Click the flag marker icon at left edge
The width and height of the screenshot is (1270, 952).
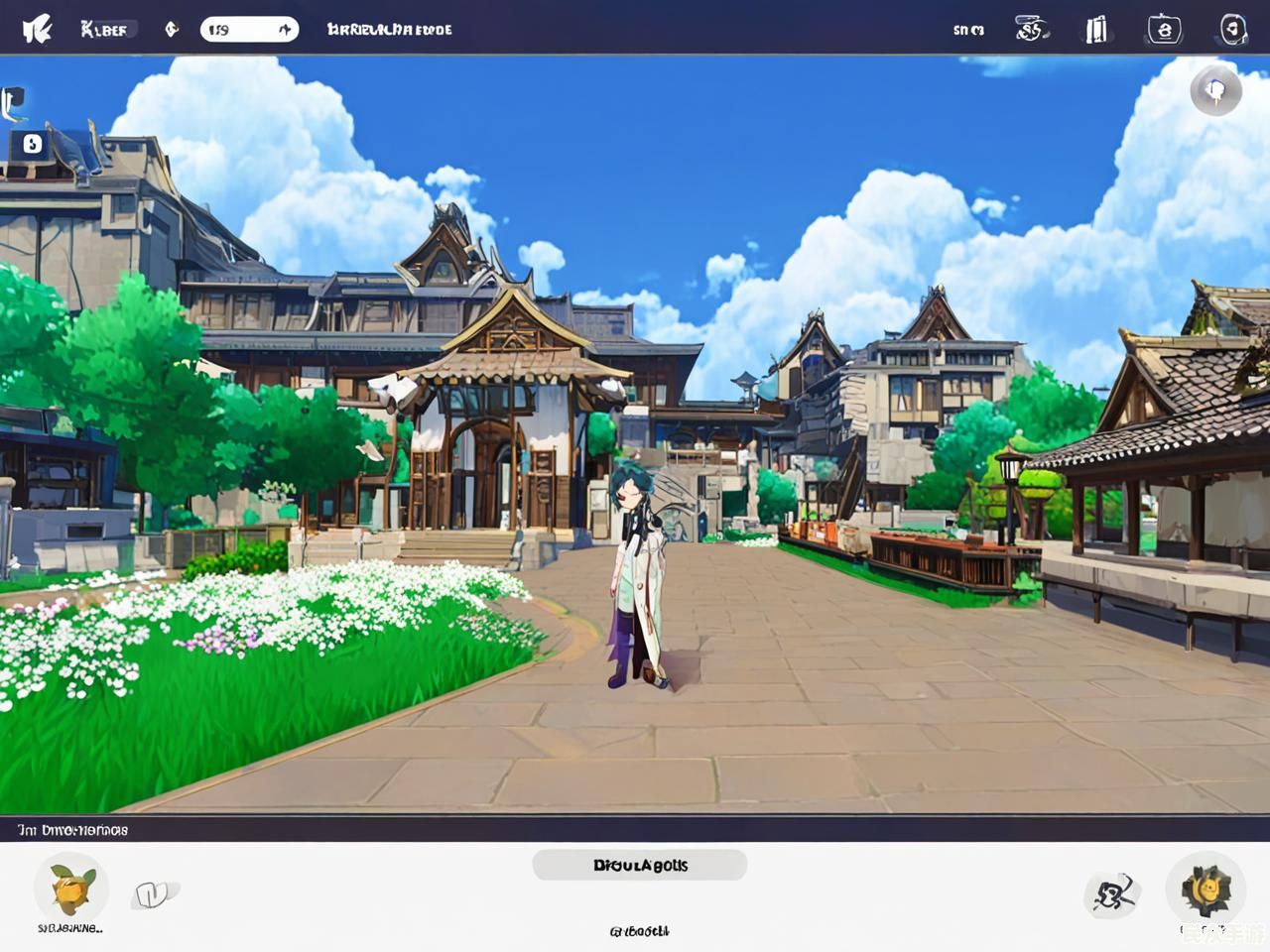point(12,102)
